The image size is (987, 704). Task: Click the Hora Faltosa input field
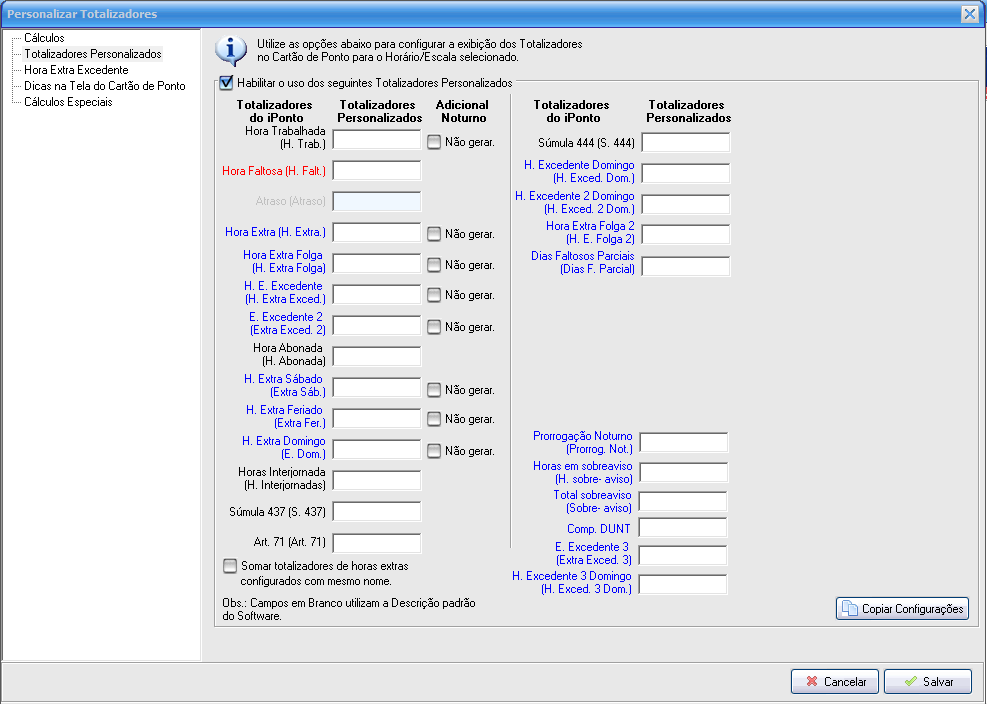tap(376, 171)
